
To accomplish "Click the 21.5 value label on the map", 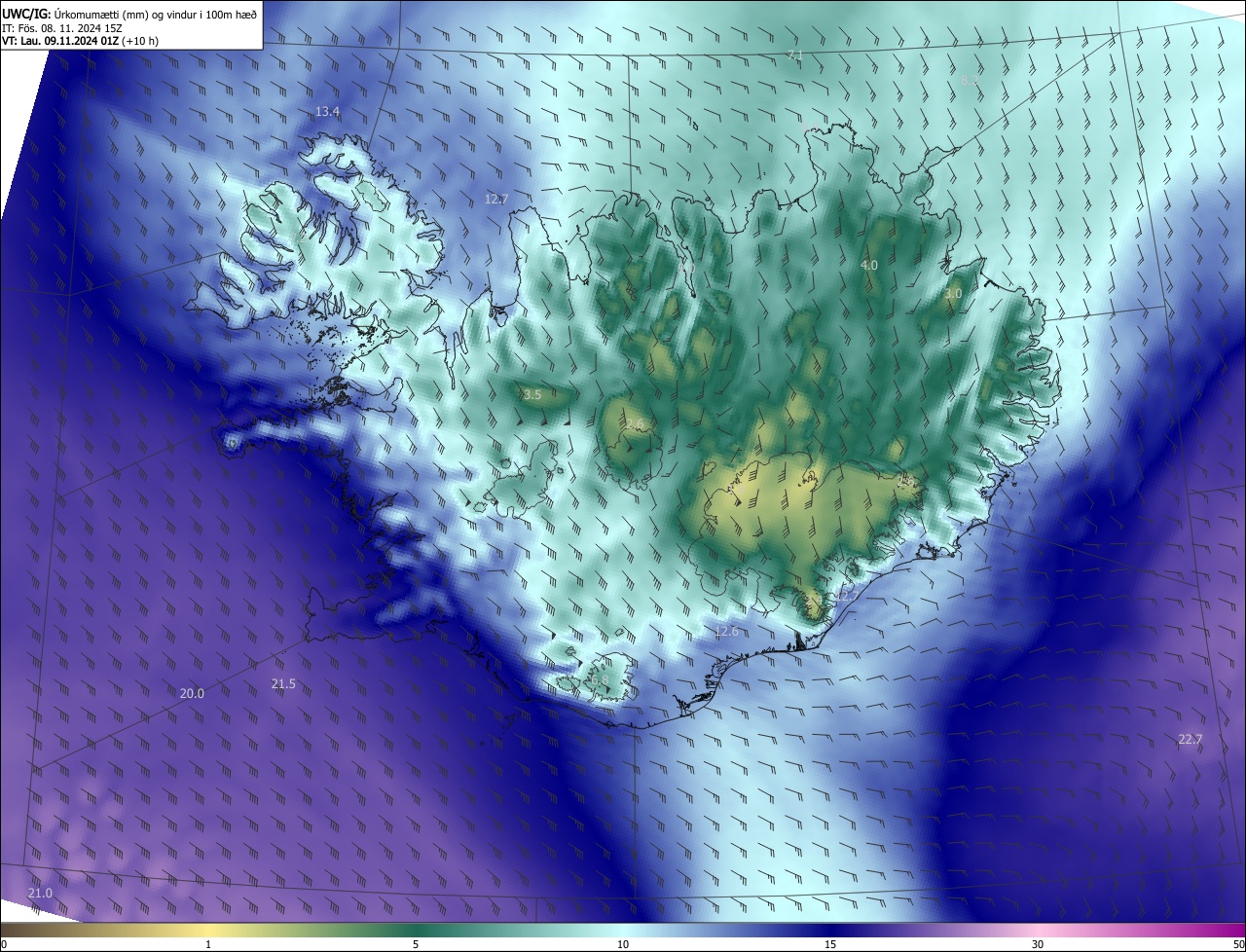I will [x=283, y=684].
